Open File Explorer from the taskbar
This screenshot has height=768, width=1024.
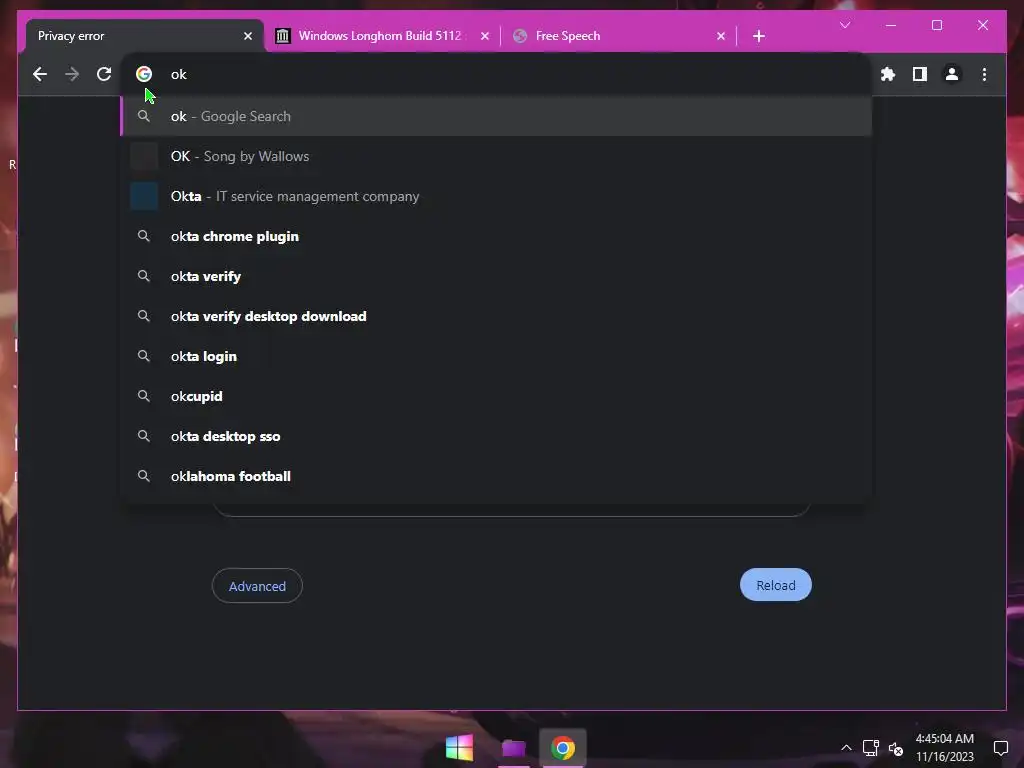[x=513, y=748]
